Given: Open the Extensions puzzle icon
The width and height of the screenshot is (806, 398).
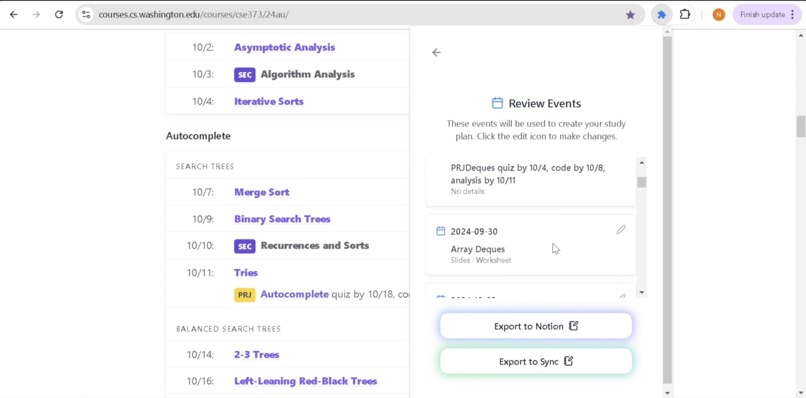Looking at the screenshot, I should coord(685,14).
